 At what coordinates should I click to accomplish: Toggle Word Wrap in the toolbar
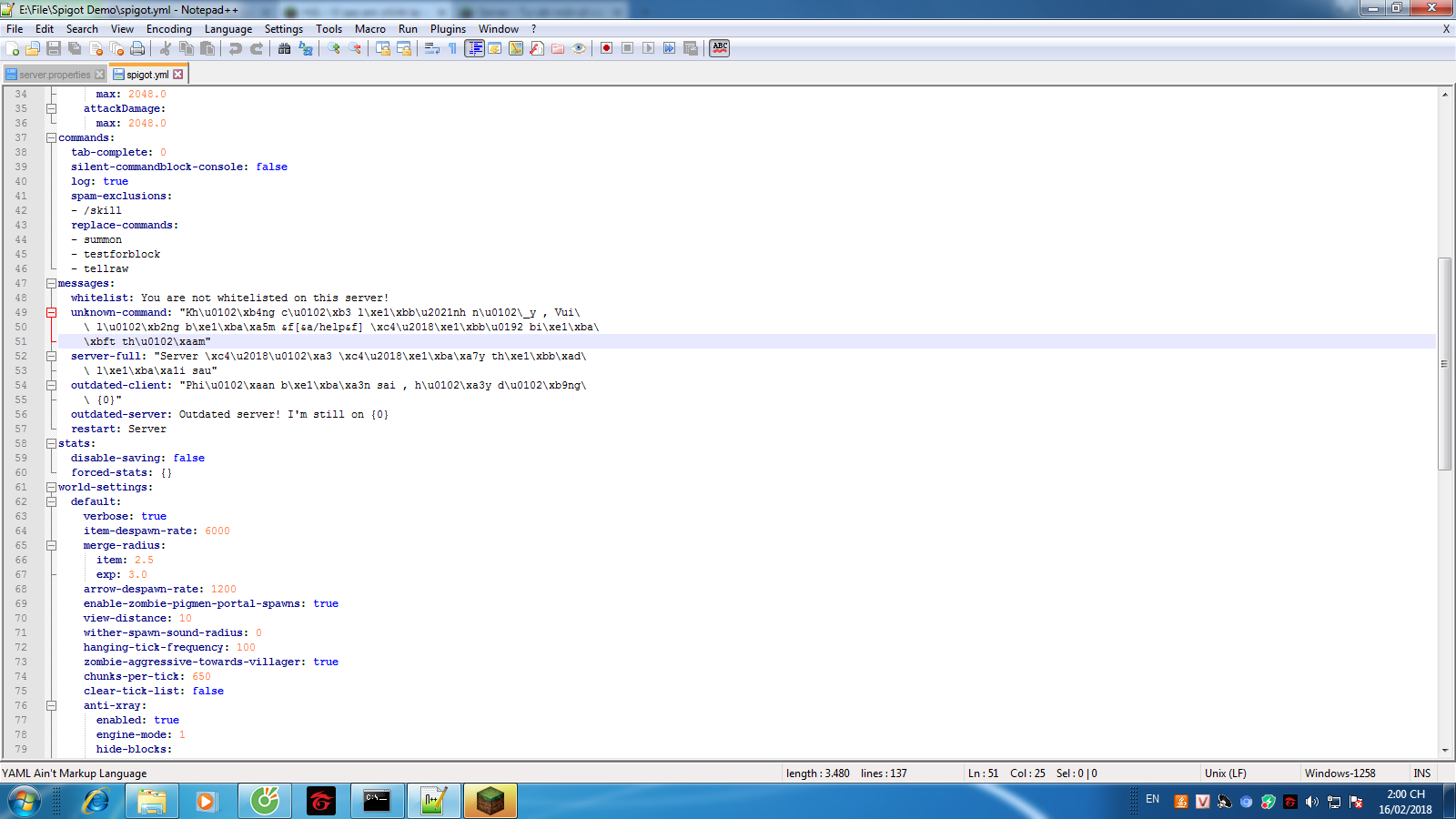[432, 48]
